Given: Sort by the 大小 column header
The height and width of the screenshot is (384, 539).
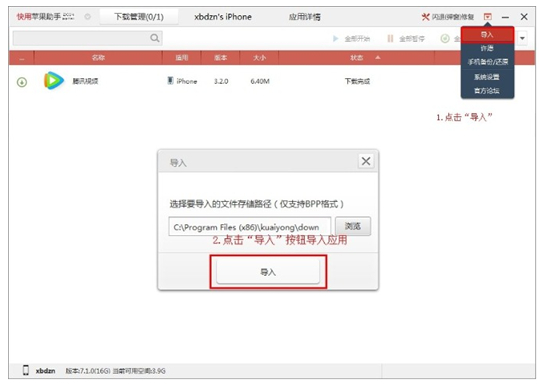Looking at the screenshot, I should pyautogui.click(x=260, y=57).
